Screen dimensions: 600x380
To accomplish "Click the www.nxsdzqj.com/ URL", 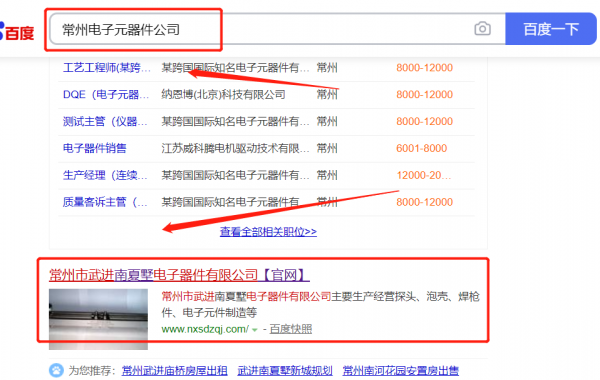I will [205, 329].
